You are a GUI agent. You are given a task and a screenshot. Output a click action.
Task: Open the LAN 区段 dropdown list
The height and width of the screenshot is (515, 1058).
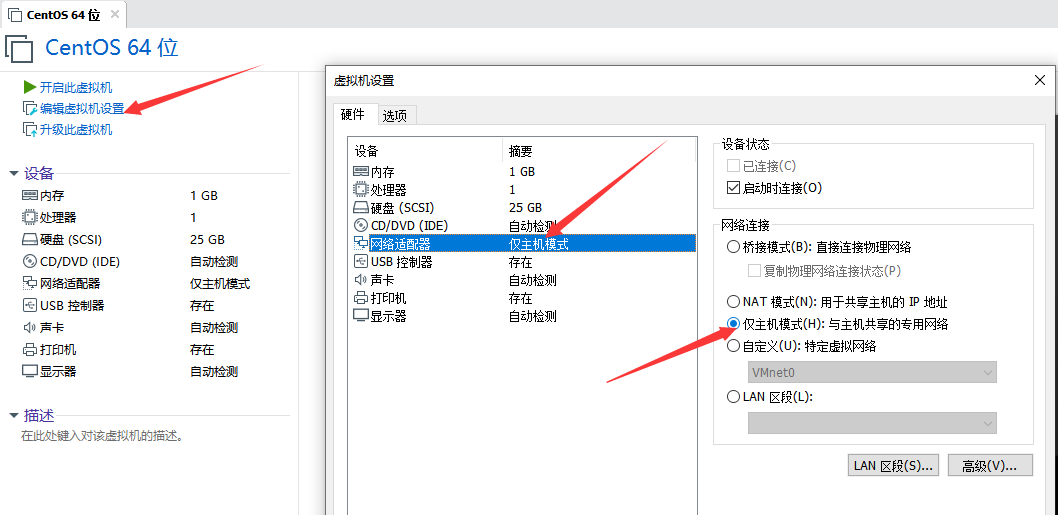pos(872,423)
